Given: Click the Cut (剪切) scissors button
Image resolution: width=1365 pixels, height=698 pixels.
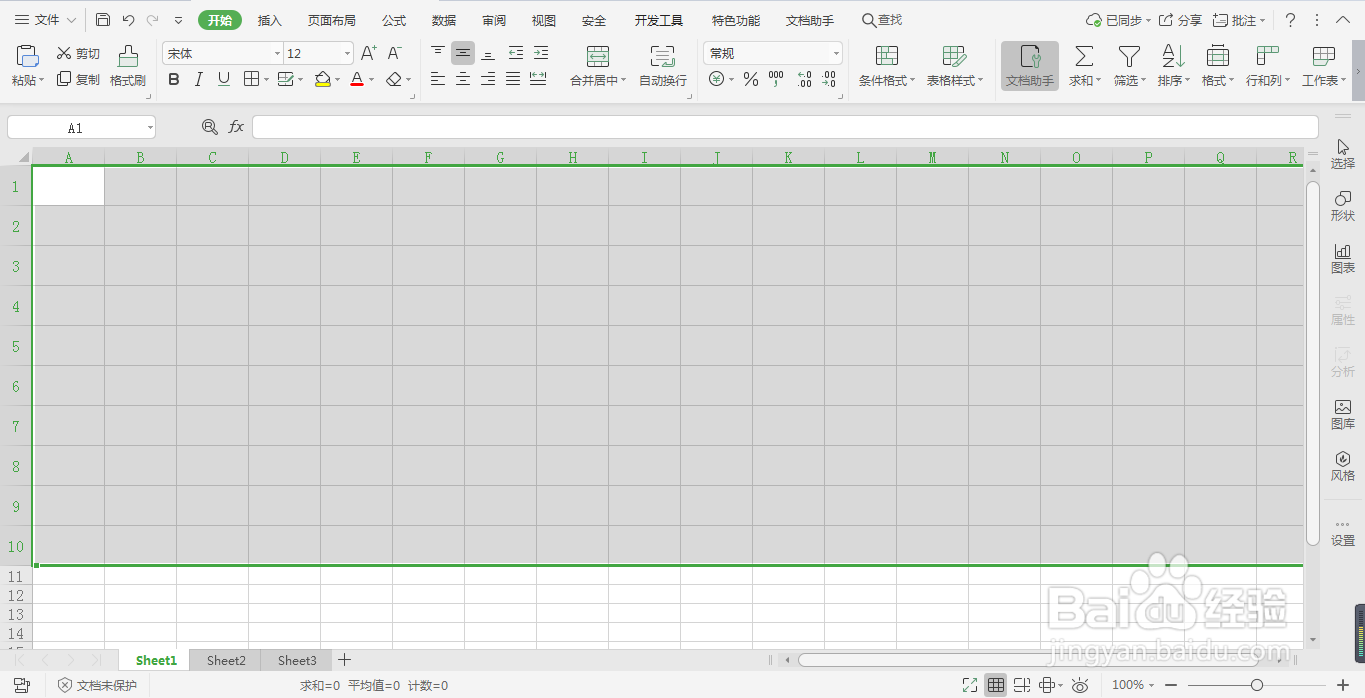Looking at the screenshot, I should click(78, 54).
